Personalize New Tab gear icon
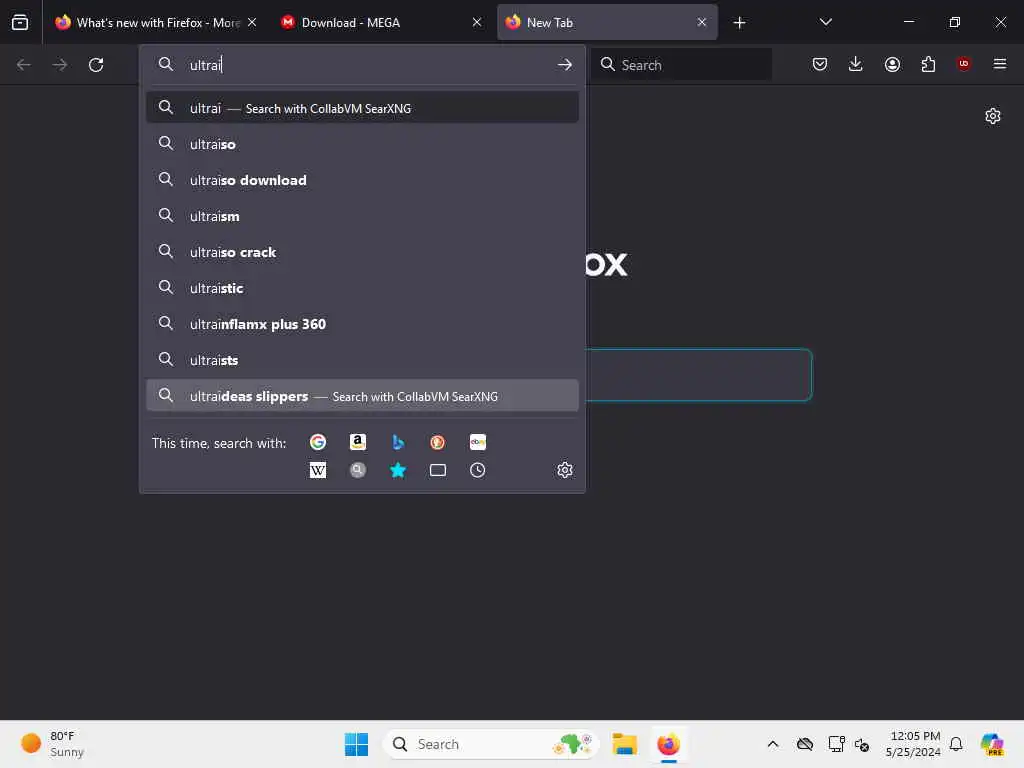The width and height of the screenshot is (1024, 768). tap(993, 116)
